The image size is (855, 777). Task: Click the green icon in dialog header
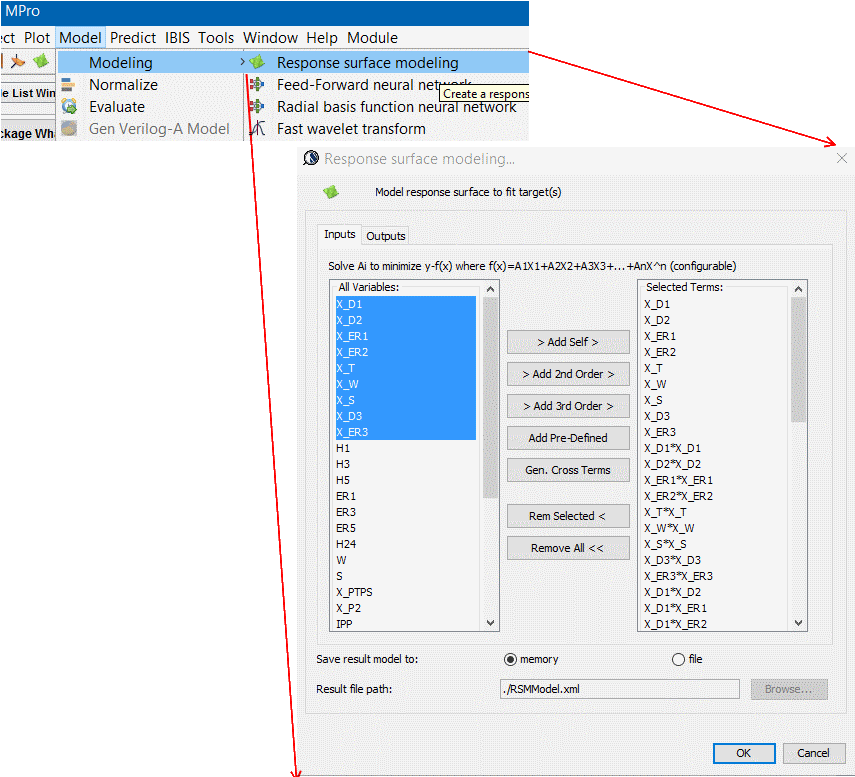pos(331,192)
